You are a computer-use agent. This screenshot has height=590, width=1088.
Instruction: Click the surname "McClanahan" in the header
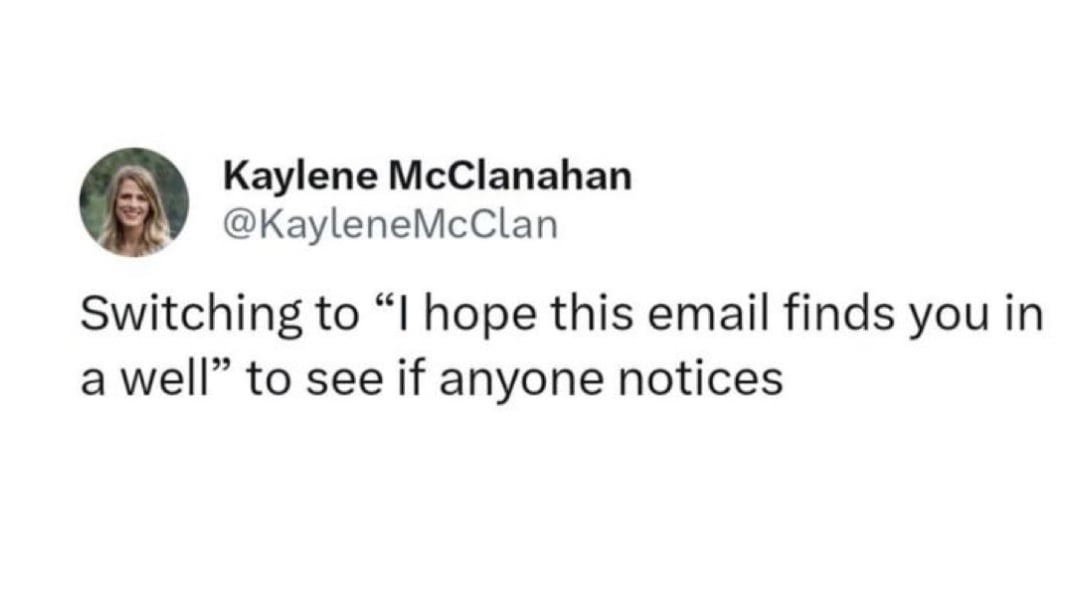(x=509, y=177)
